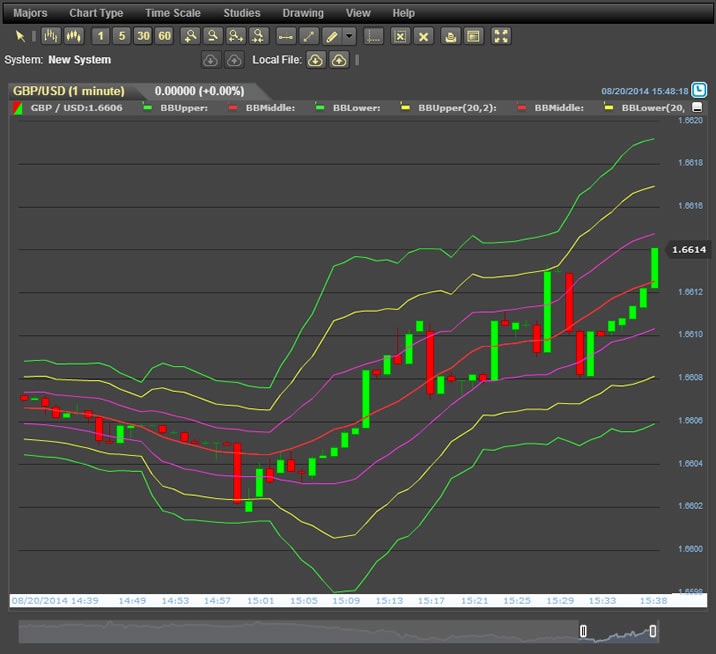
Task: Click the right handle of range navigator
Action: pyautogui.click(x=653, y=631)
